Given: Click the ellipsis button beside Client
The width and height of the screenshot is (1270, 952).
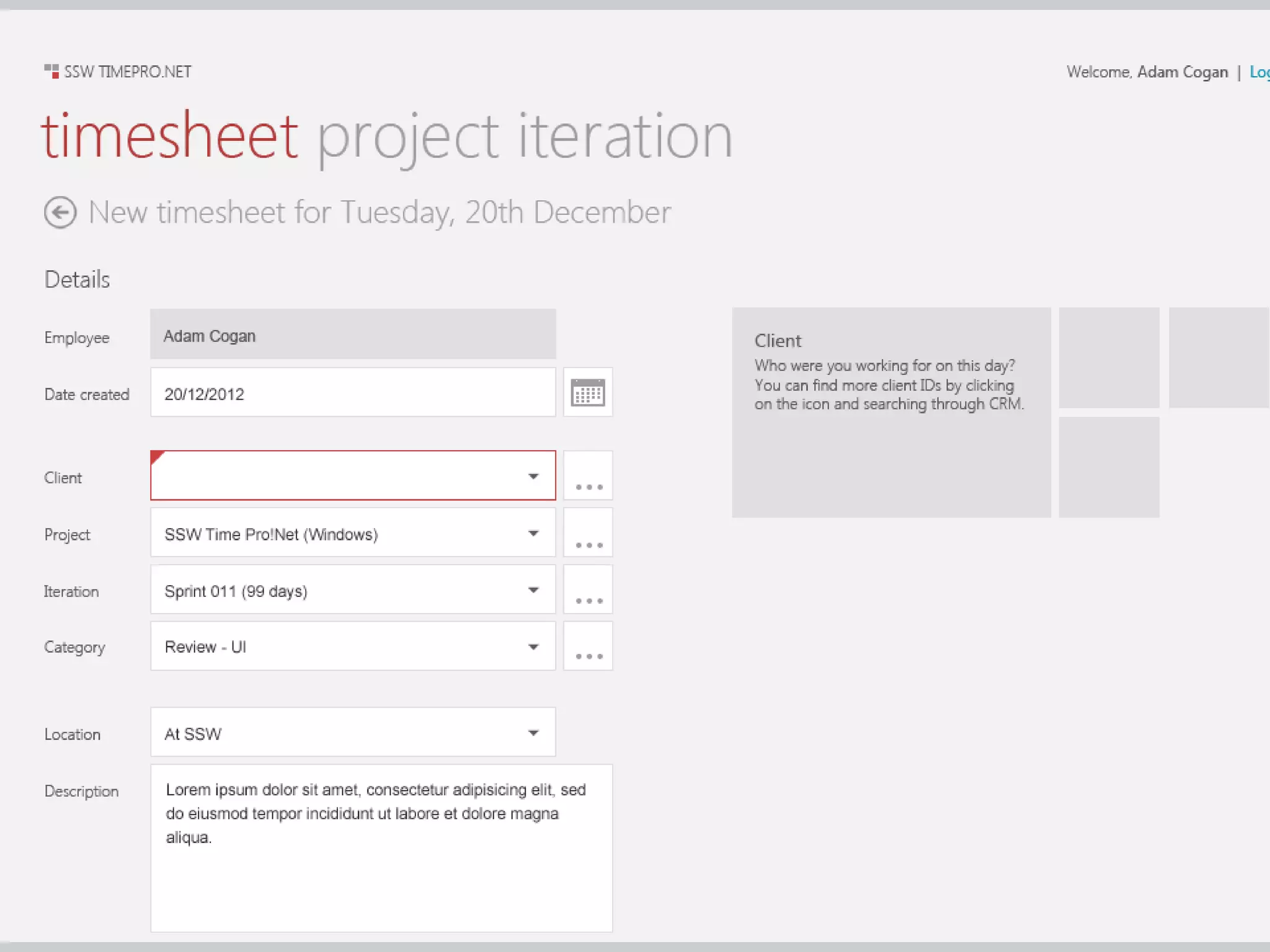Looking at the screenshot, I should point(588,476).
